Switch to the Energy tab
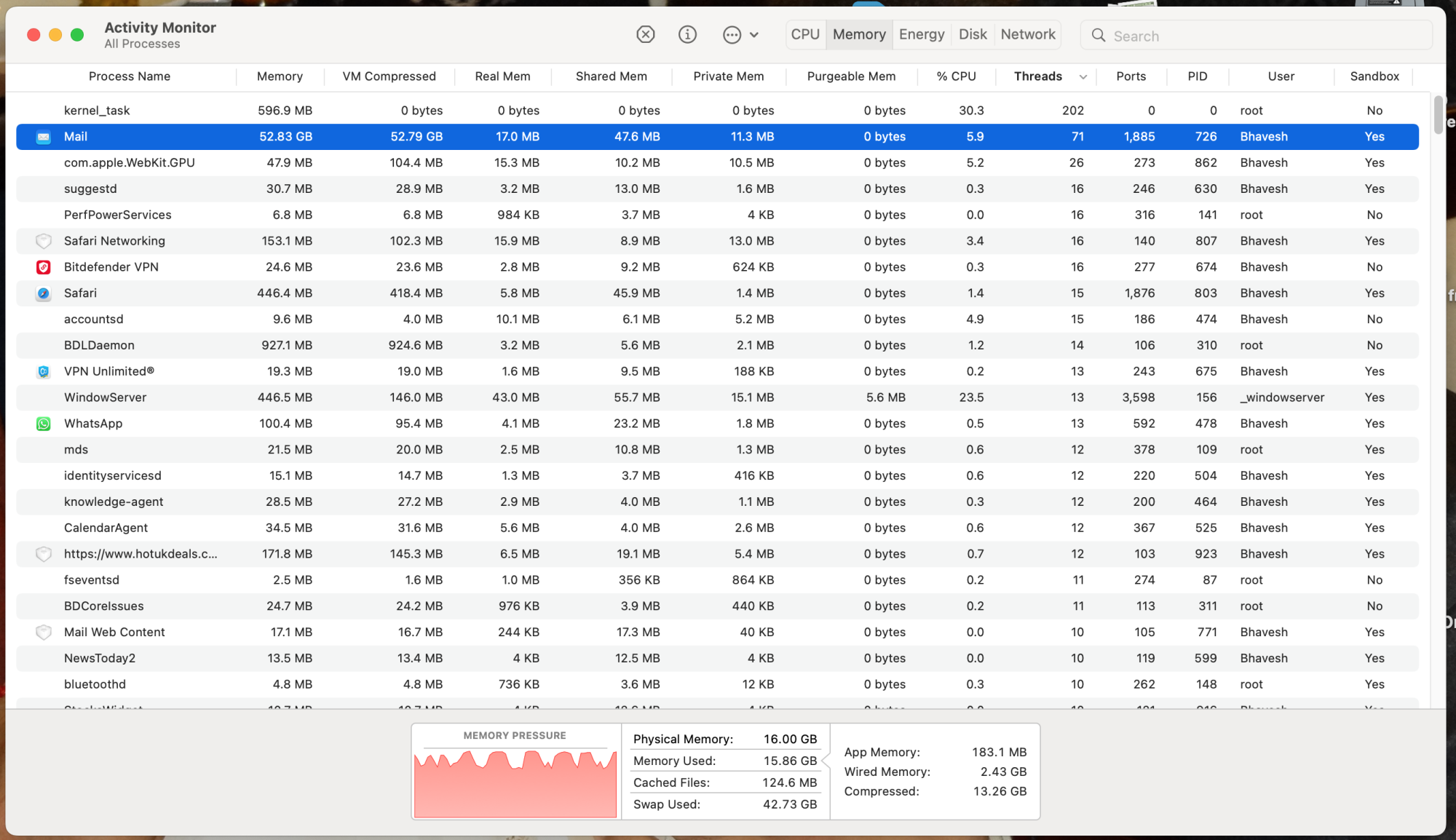Screen dimensions: 1456x840 921,34
